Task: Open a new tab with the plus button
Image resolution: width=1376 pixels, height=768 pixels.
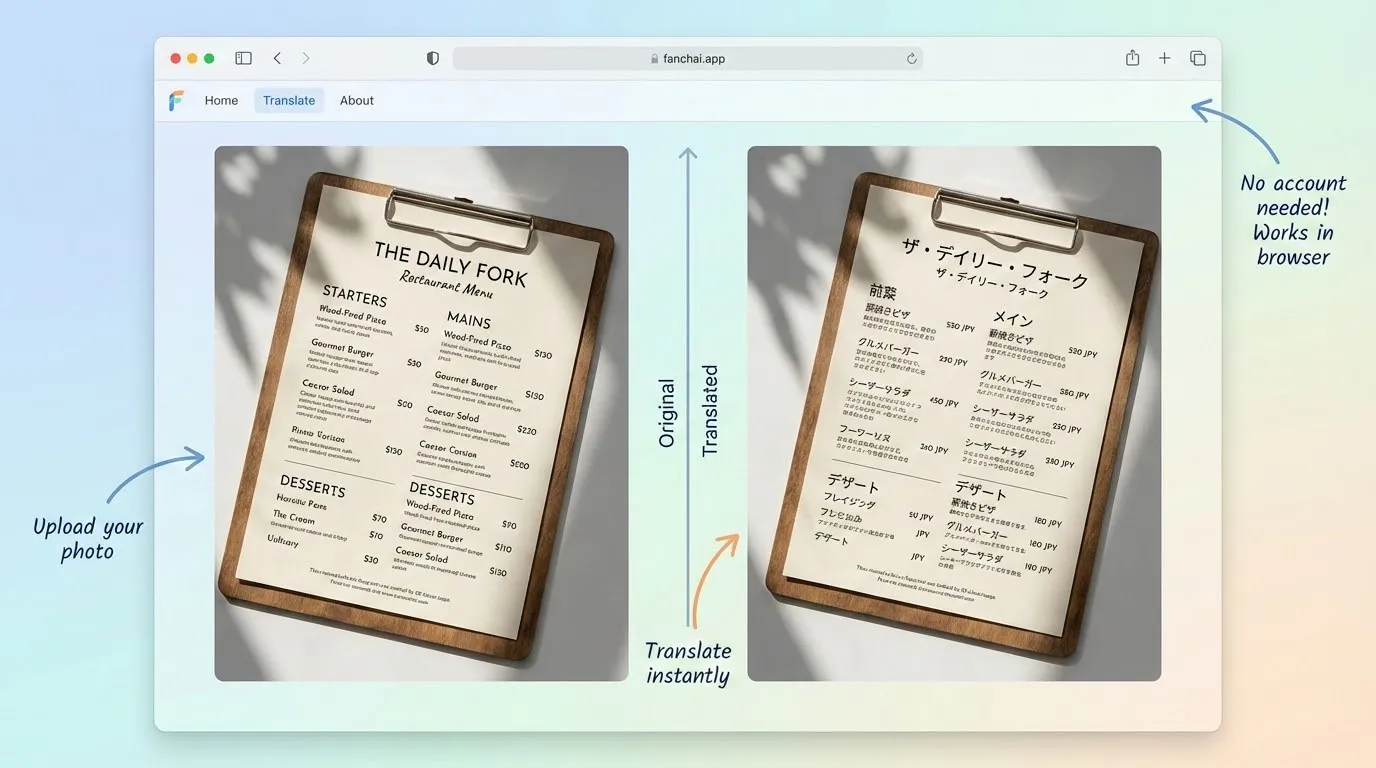Action: click(x=1164, y=57)
